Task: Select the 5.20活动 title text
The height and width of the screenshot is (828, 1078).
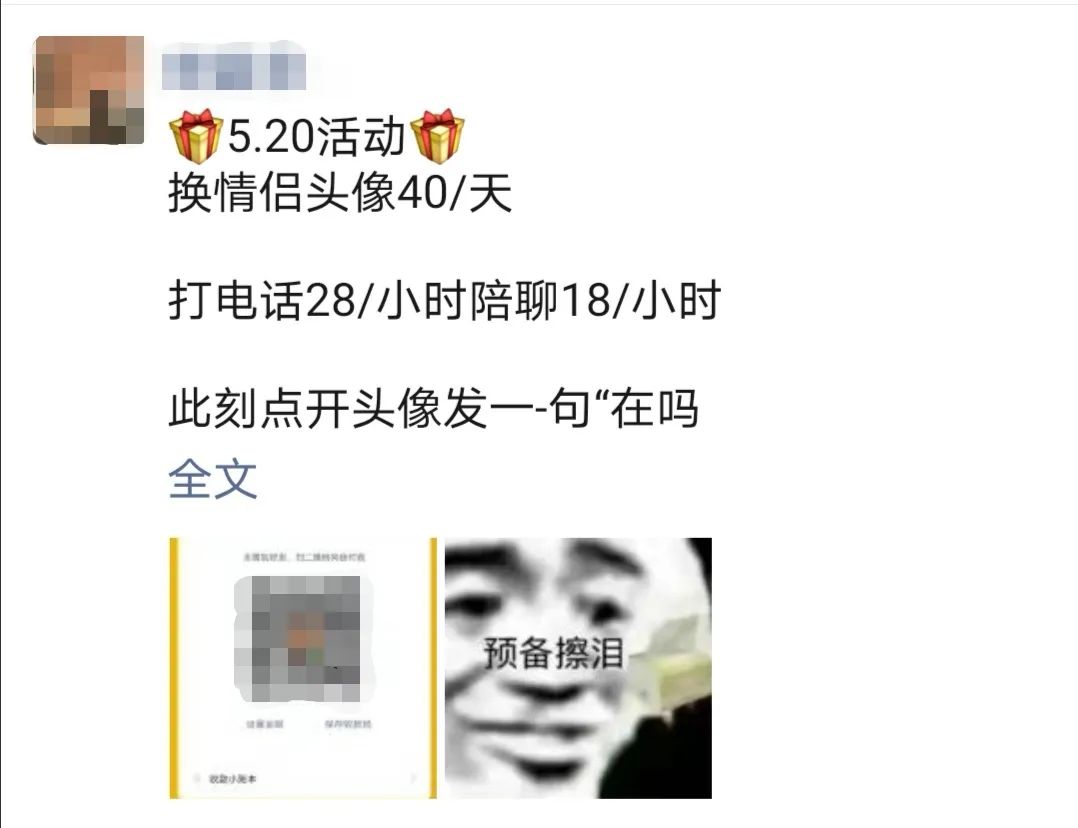Action: coord(316,136)
